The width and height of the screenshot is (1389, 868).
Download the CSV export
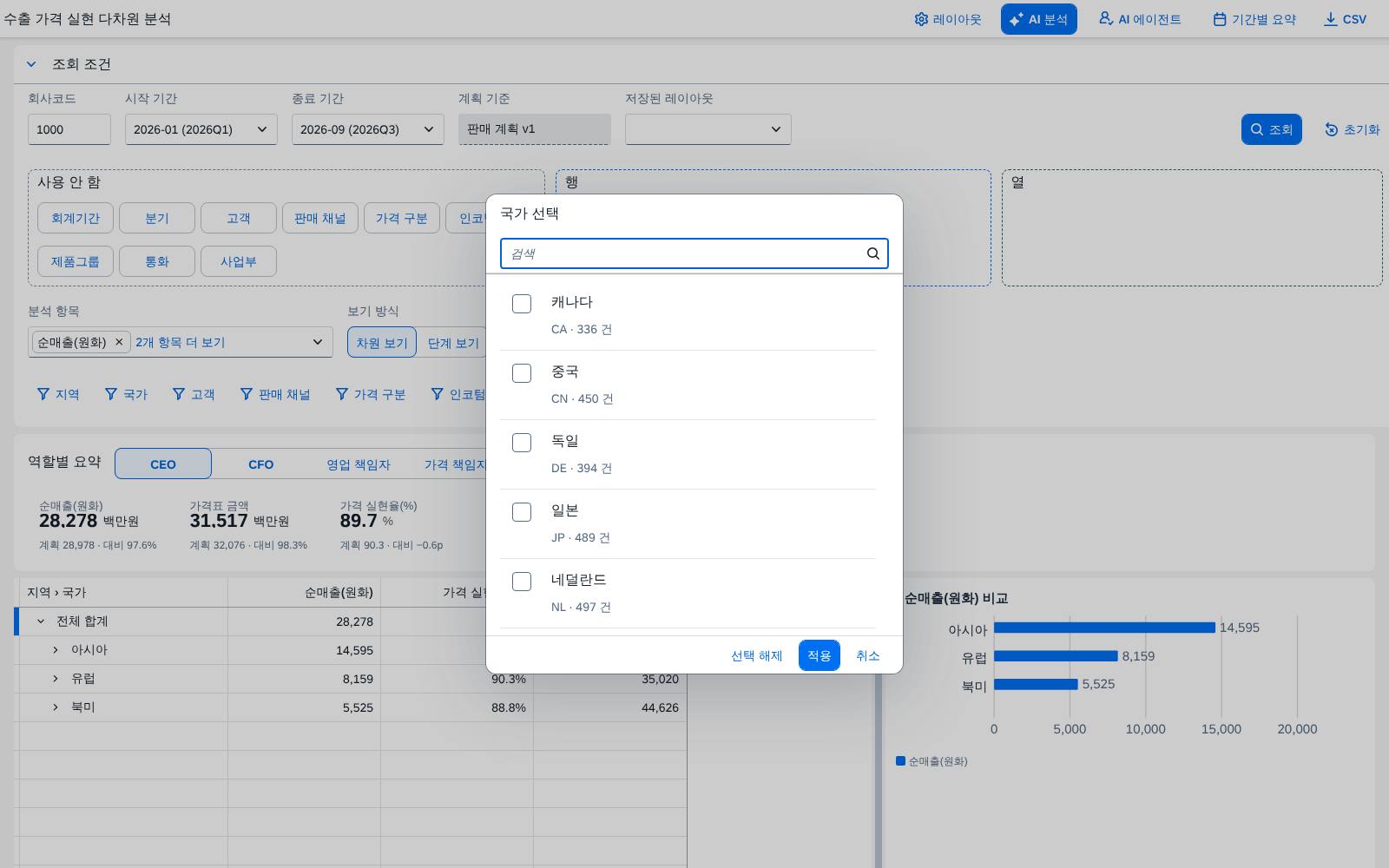tap(1345, 19)
